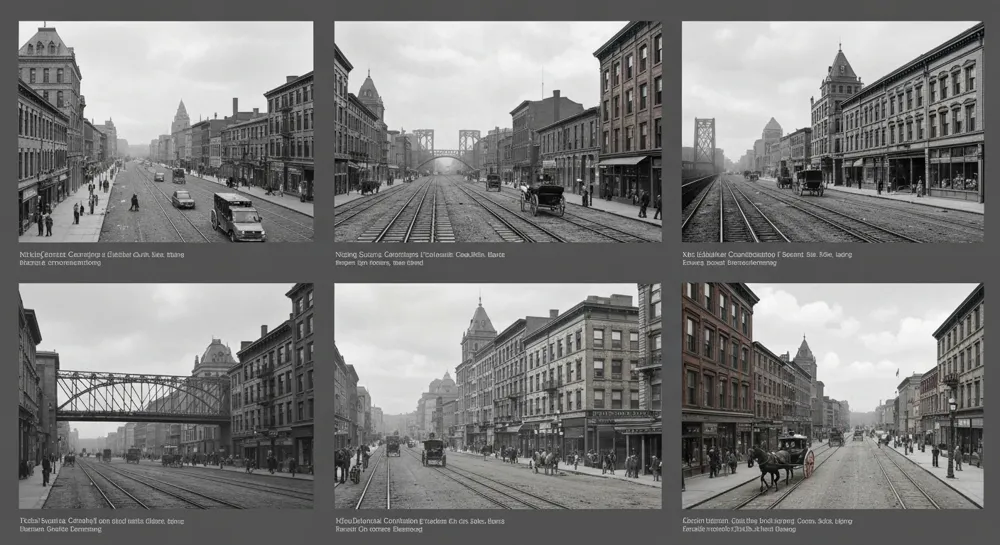Click the suspension bridge tower in the top-right photo
1000x545 pixels.
coord(704,141)
